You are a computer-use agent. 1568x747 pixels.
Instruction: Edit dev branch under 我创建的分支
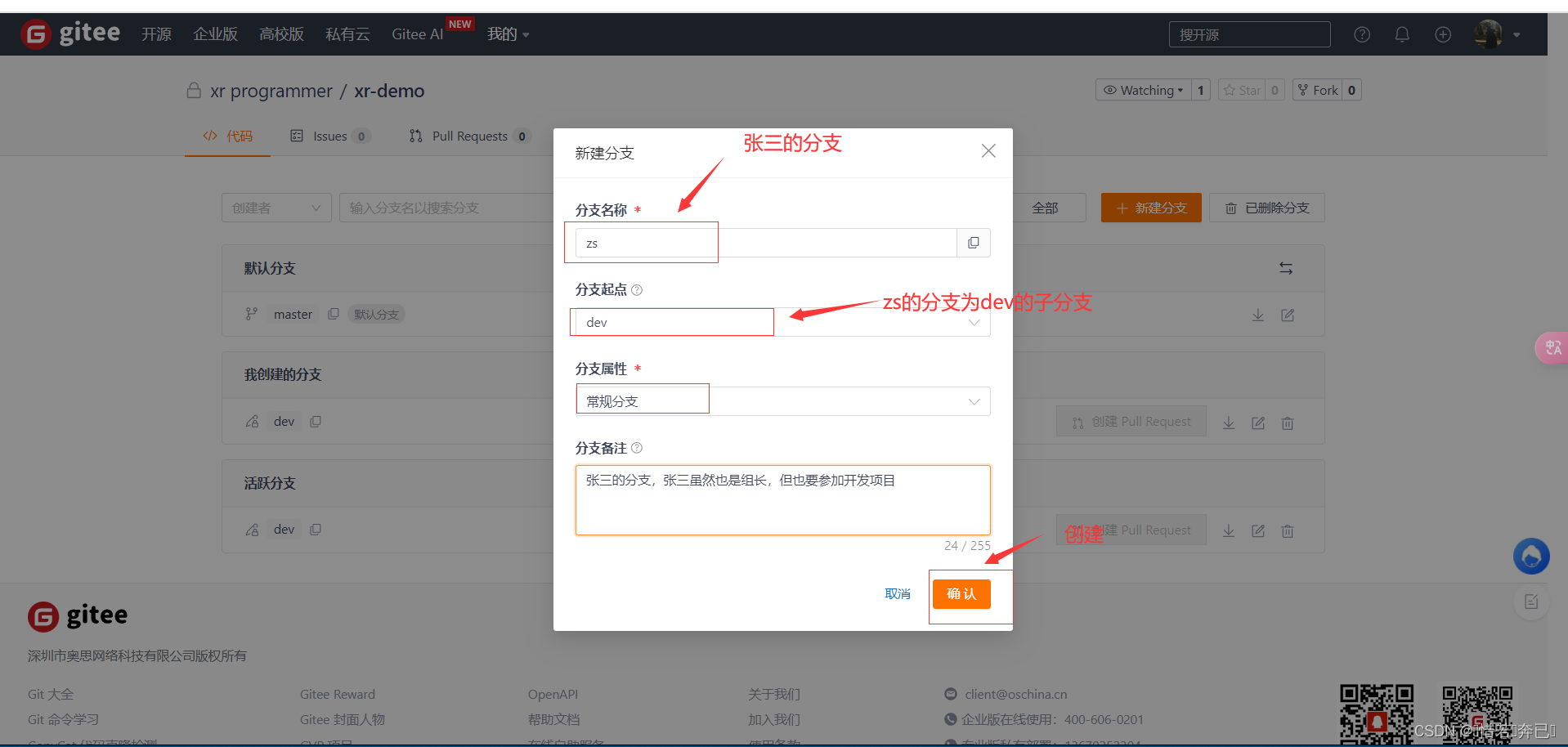(1258, 423)
